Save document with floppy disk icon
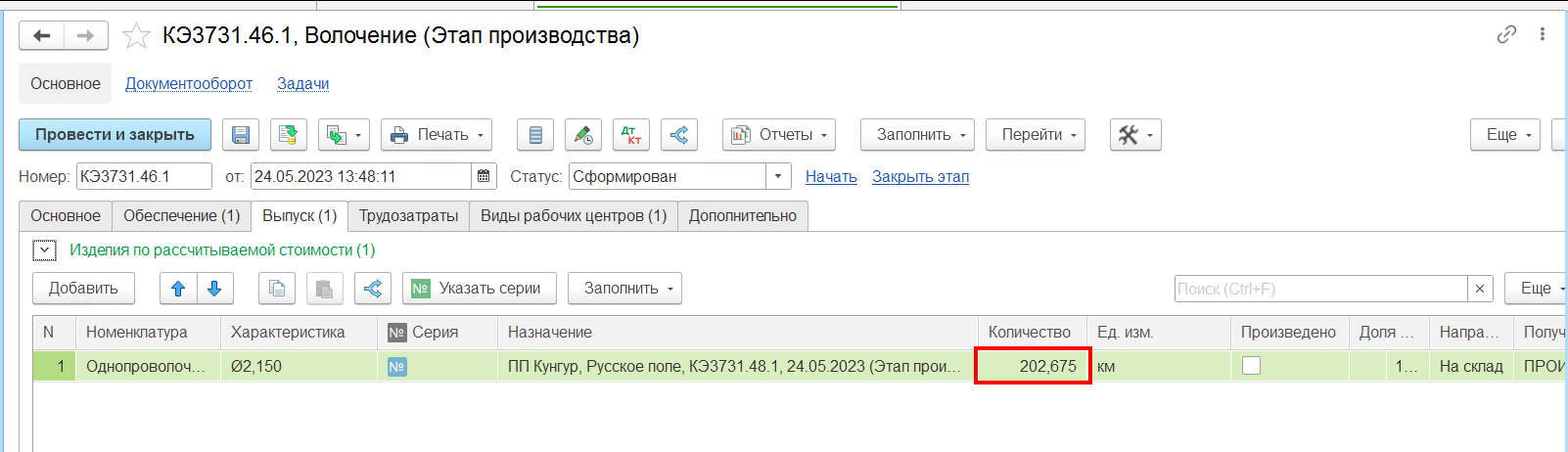The height and width of the screenshot is (452, 1568). (241, 135)
